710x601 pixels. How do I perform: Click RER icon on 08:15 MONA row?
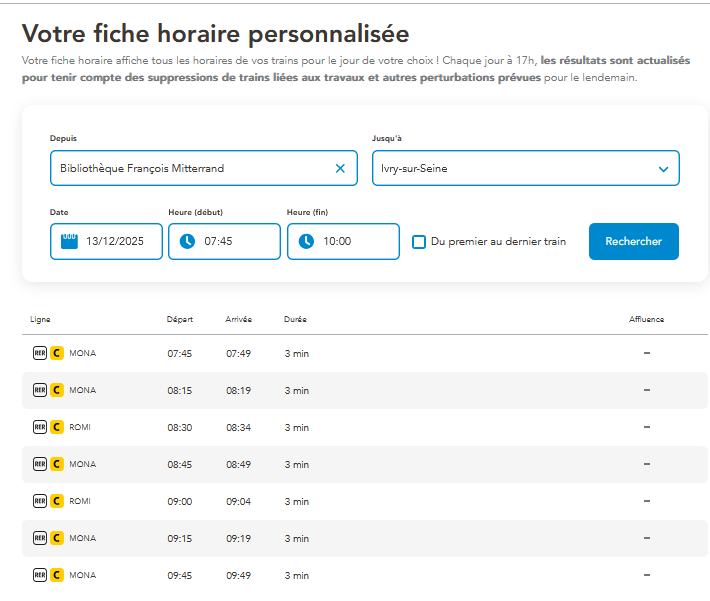click(40, 390)
